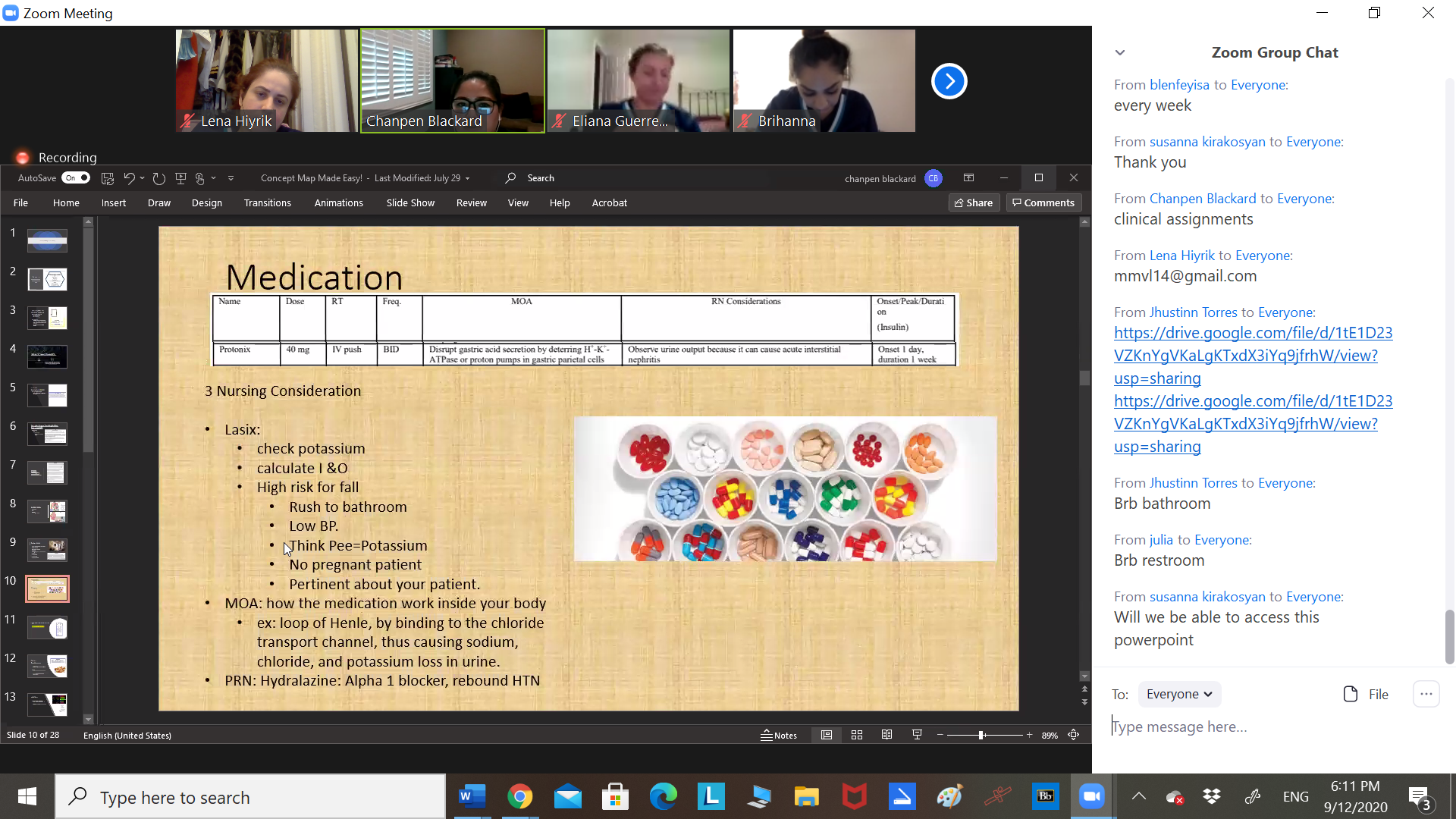
Task: Click the Touch/Mouse Mode icon
Action: coord(199,178)
